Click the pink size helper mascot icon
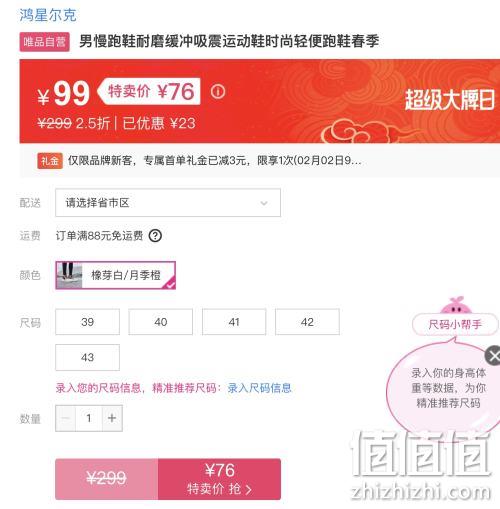The width and height of the screenshot is (500, 509). [456, 305]
